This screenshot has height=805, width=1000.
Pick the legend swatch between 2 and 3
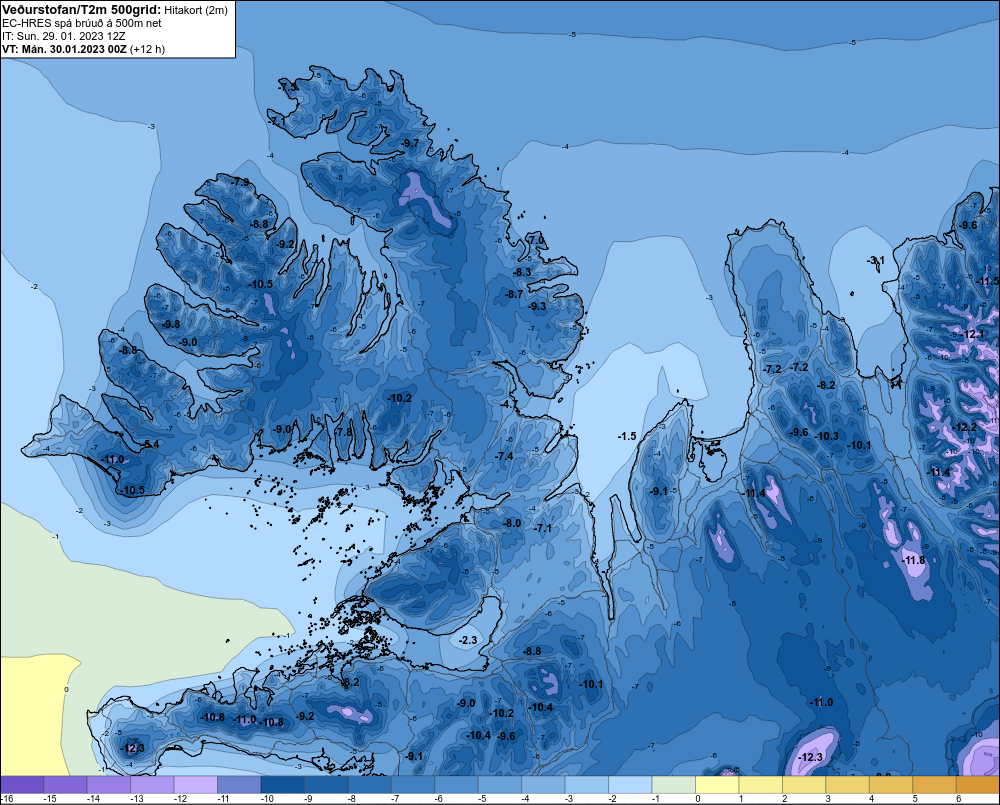tap(804, 785)
